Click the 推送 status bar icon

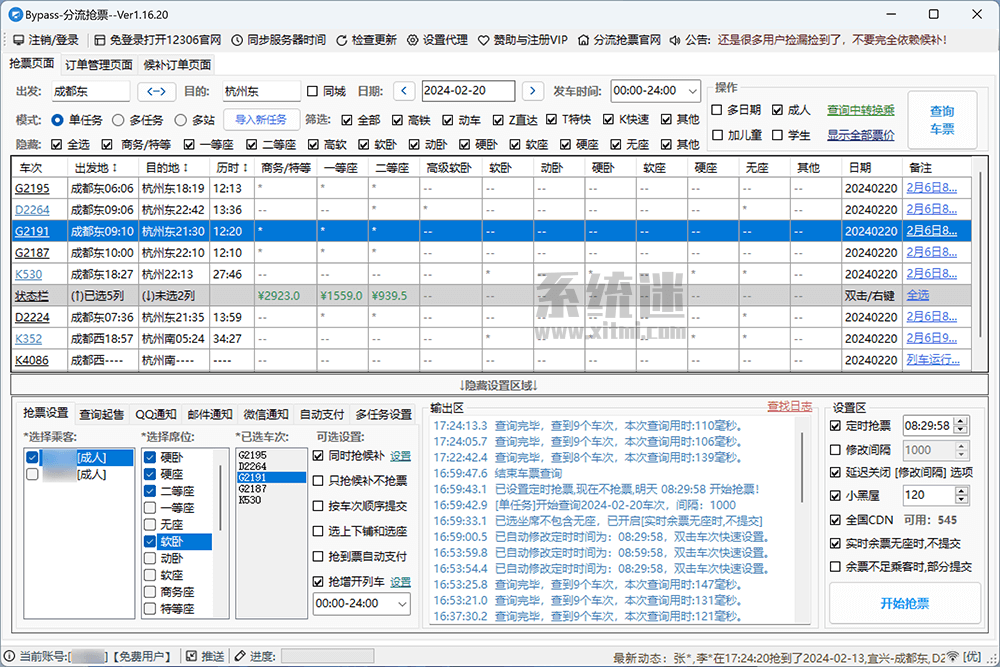(x=191, y=656)
